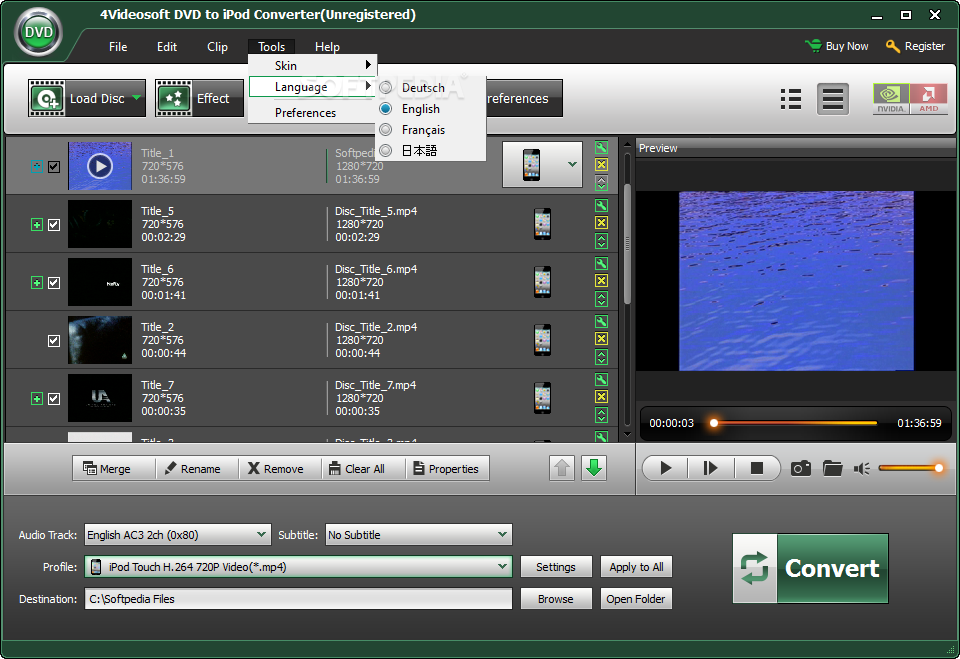Click reorder arrows icon for Title_6

tap(601, 299)
